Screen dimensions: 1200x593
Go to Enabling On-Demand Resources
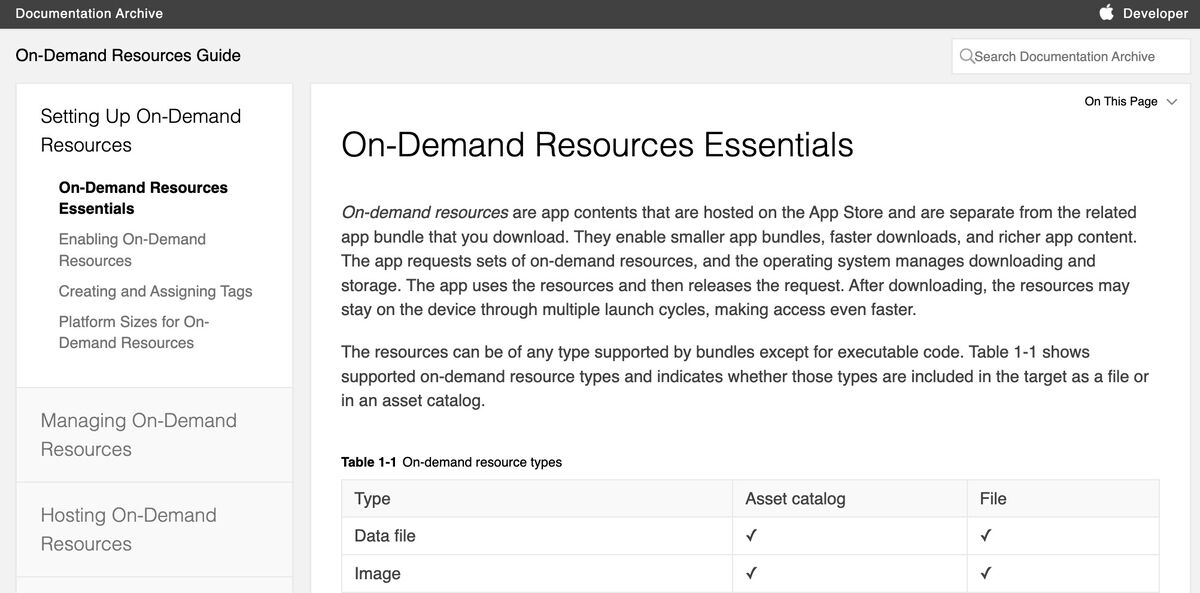(132, 250)
